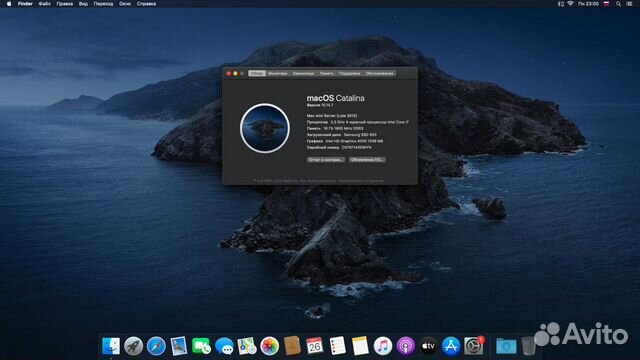Screen dimensions: 640x360
Task: Click the Wi-Fi status icon in menu bar
Action: coord(570,4)
